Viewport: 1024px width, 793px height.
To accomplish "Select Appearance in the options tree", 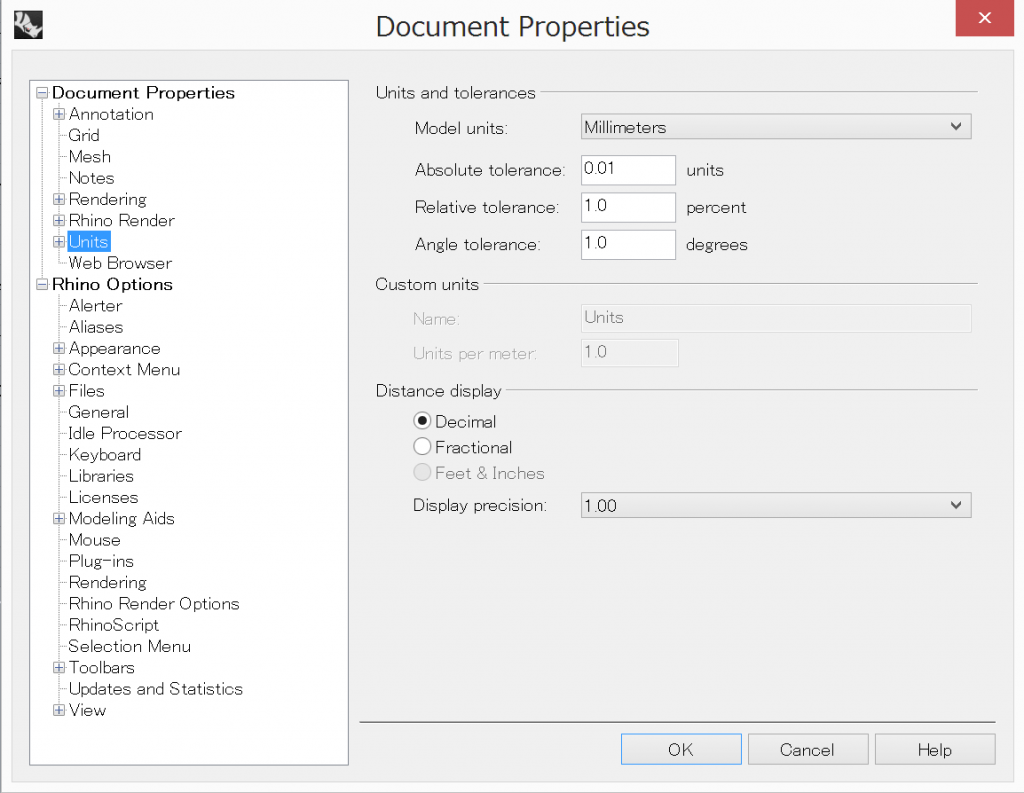I will 114,348.
